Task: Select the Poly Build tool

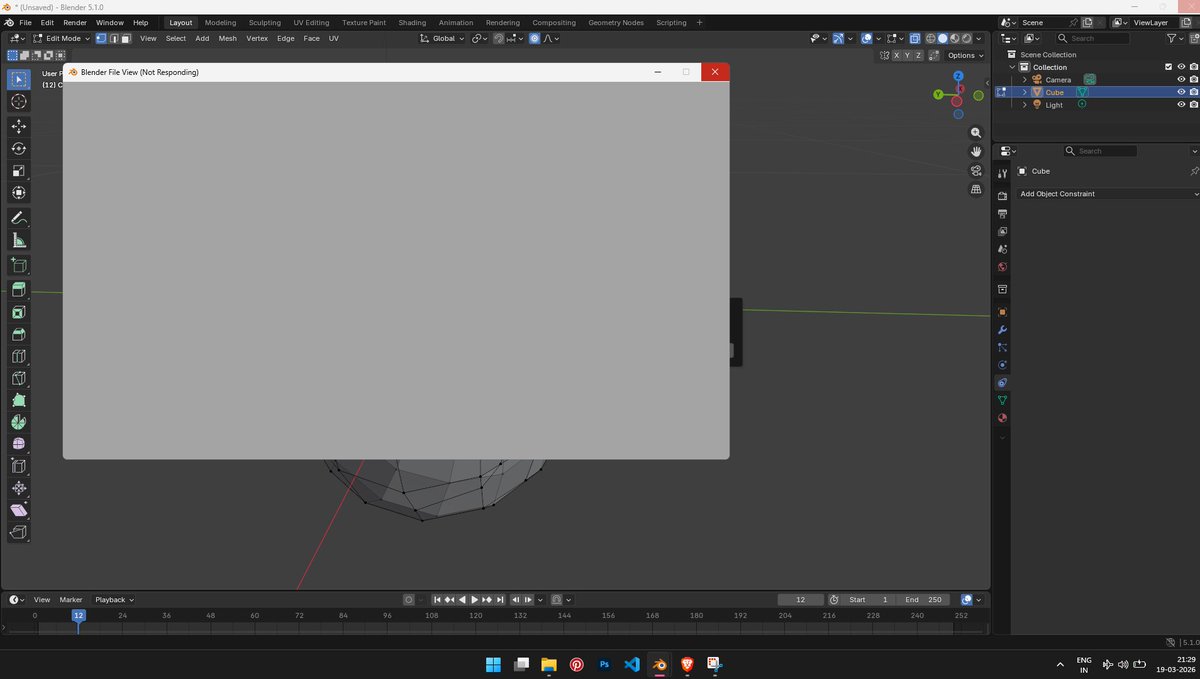Action: point(19,400)
